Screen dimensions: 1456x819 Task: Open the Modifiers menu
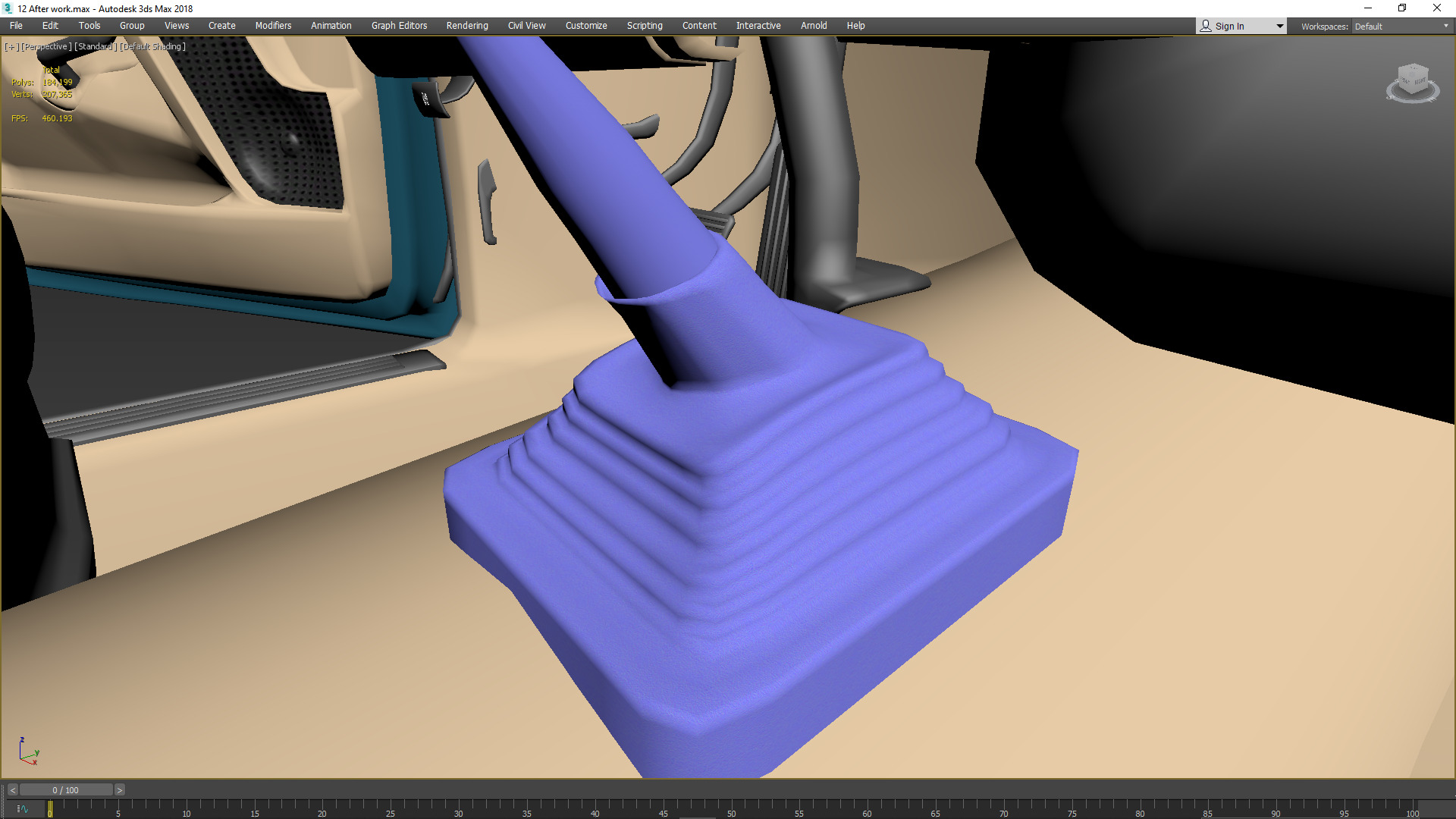click(x=273, y=26)
